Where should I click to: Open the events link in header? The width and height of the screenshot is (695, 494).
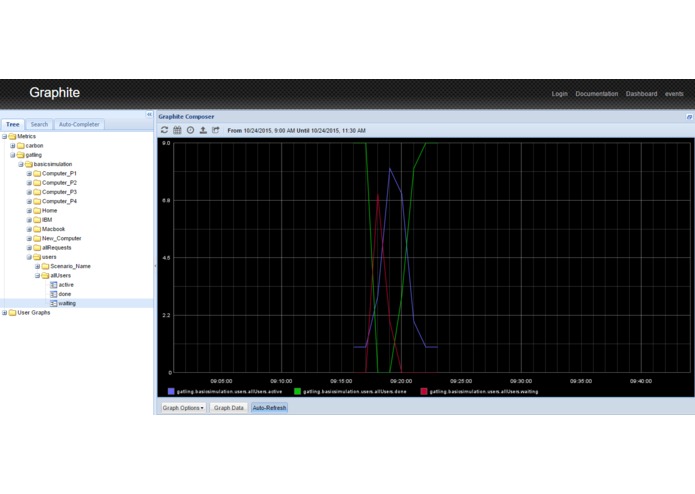click(x=674, y=94)
